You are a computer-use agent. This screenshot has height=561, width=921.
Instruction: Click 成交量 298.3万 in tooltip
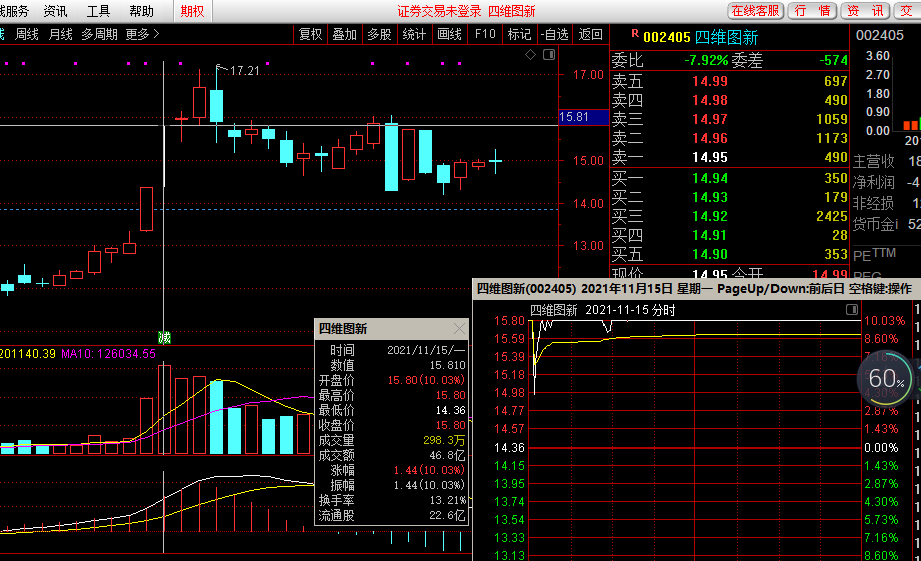pyautogui.click(x=391, y=440)
